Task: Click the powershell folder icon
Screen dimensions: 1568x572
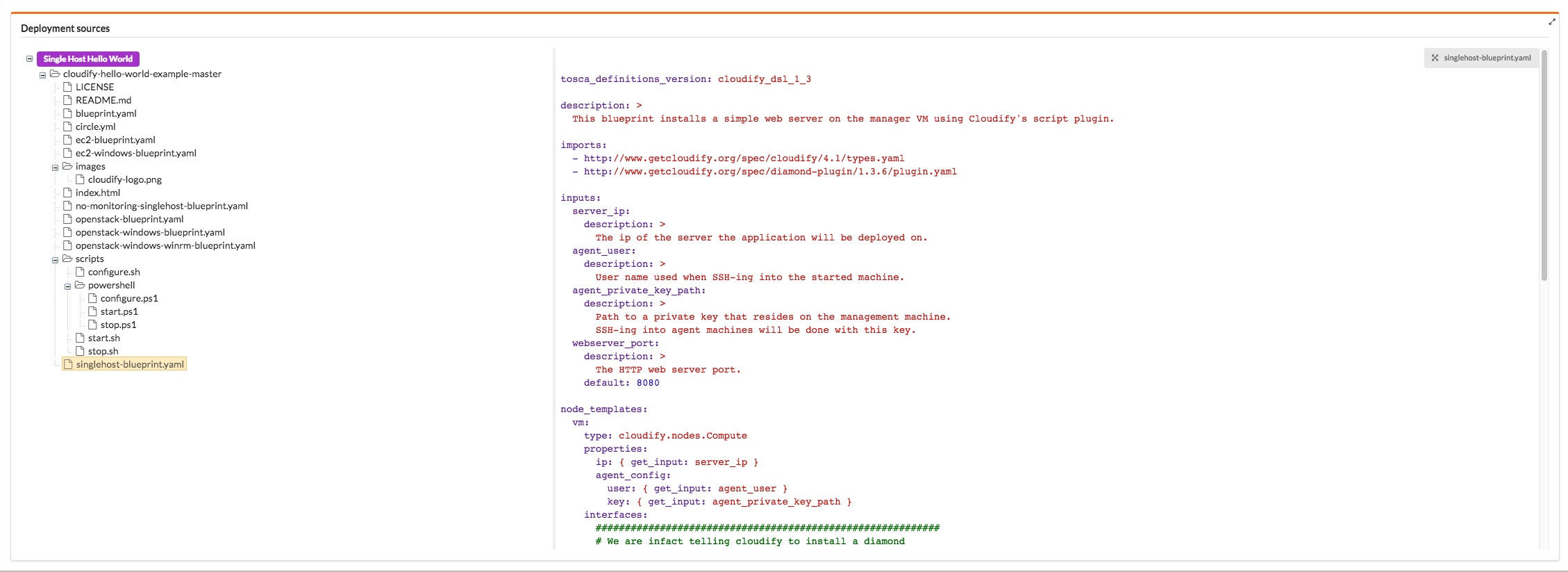Action: [80, 285]
